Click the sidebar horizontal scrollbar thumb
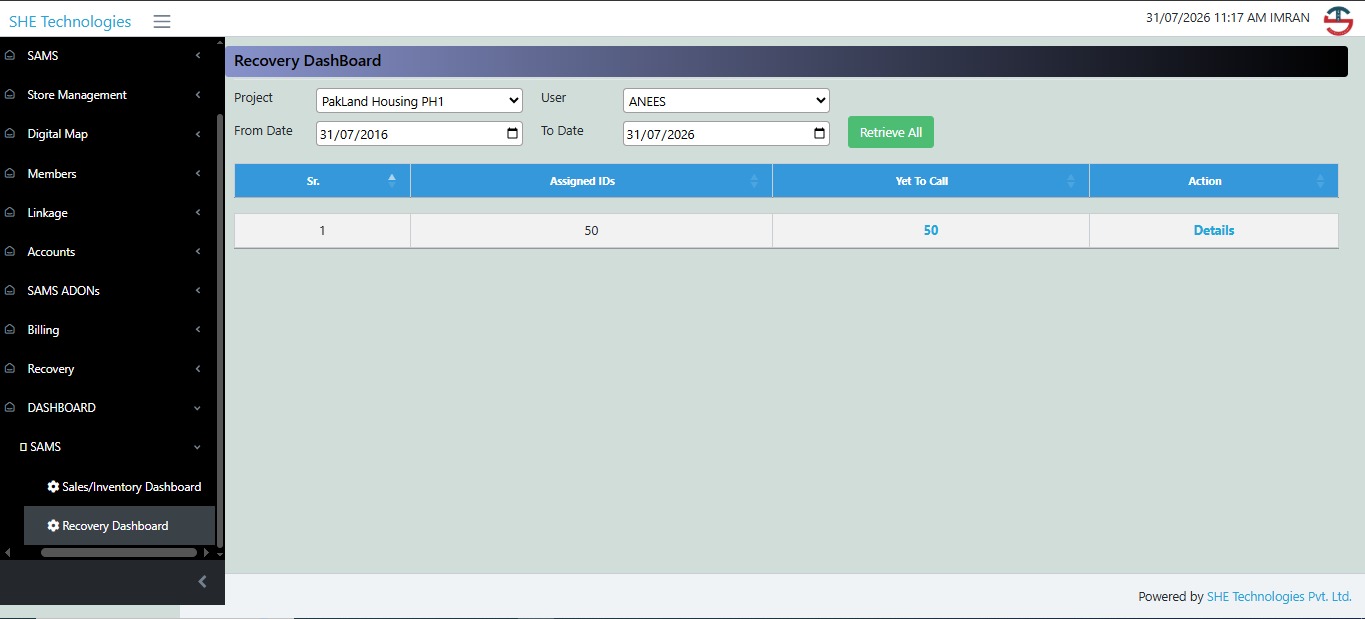This screenshot has width=1365, height=619. [x=119, y=552]
